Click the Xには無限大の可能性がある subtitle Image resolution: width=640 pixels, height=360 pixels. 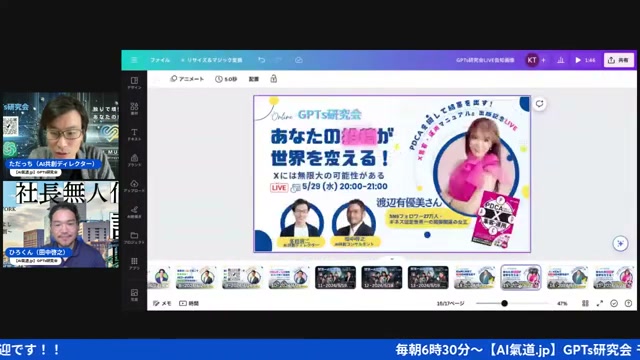point(329,176)
